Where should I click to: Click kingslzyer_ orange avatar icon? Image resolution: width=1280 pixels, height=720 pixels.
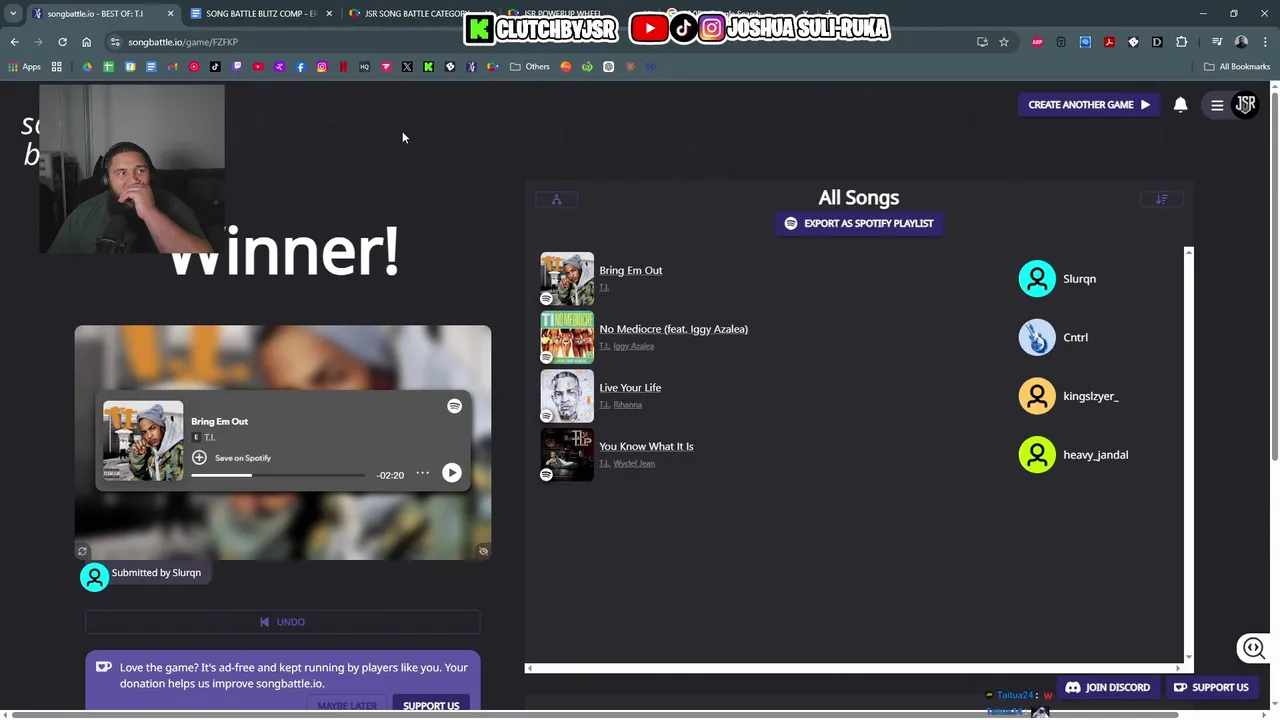pos(1037,396)
